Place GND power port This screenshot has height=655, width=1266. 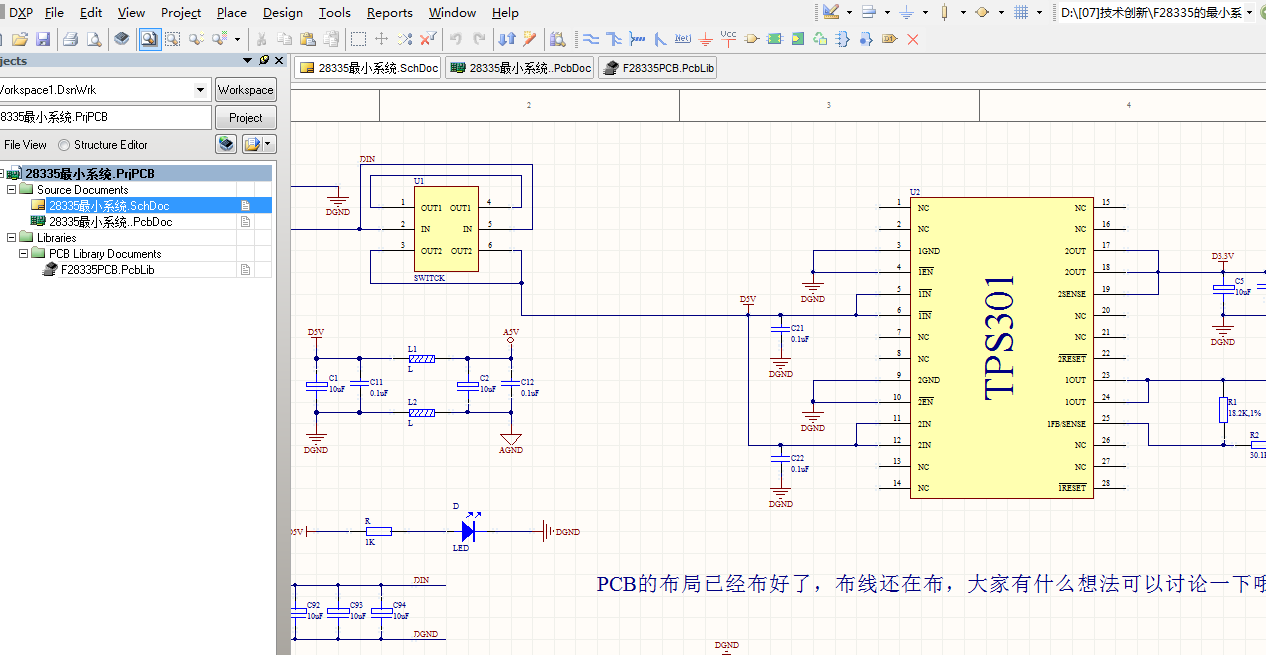[x=705, y=39]
